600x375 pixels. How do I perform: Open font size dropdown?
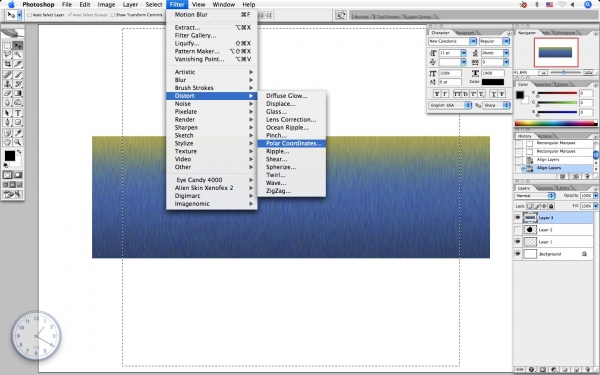(x=463, y=53)
